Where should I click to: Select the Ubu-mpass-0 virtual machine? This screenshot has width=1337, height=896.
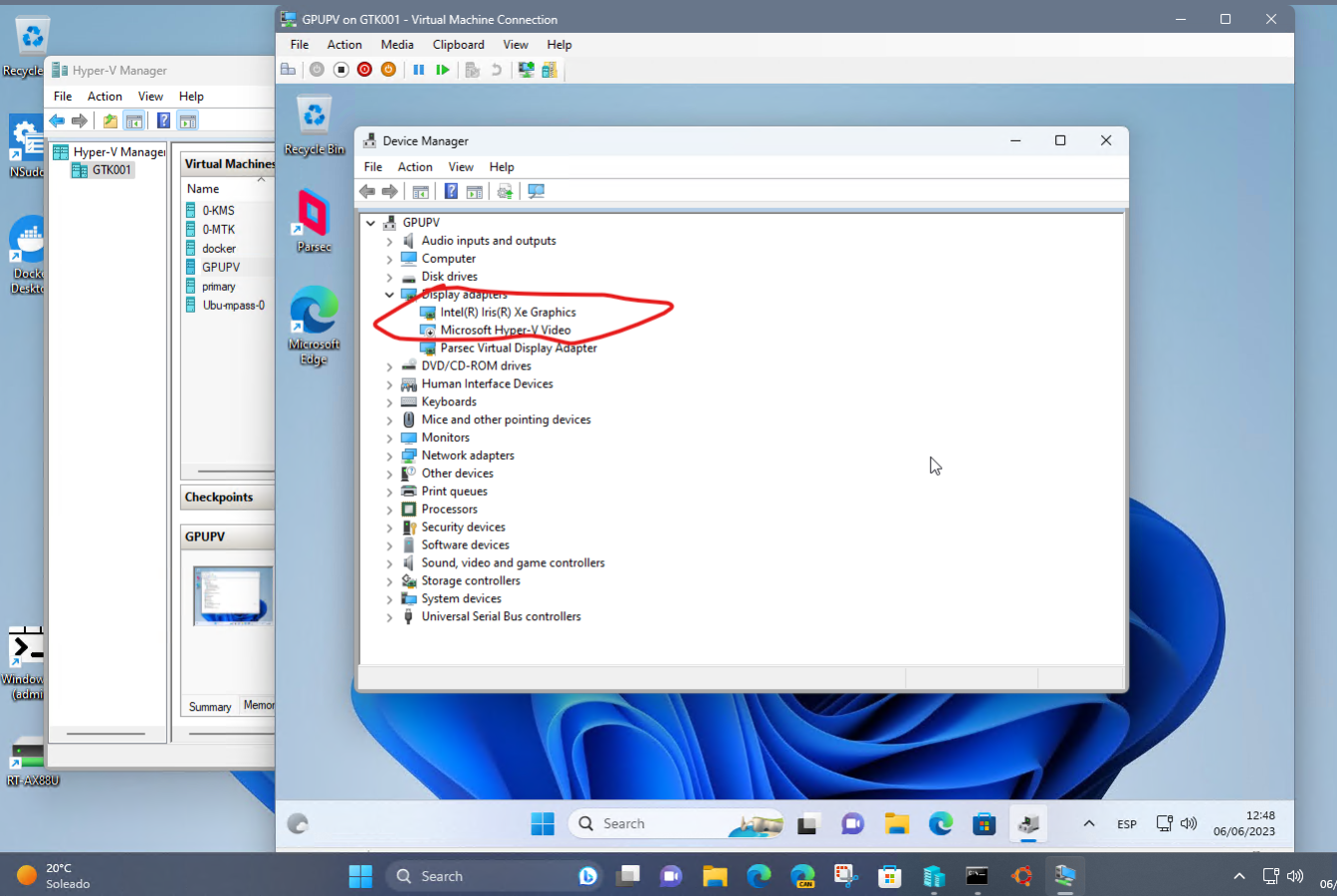[x=234, y=306]
